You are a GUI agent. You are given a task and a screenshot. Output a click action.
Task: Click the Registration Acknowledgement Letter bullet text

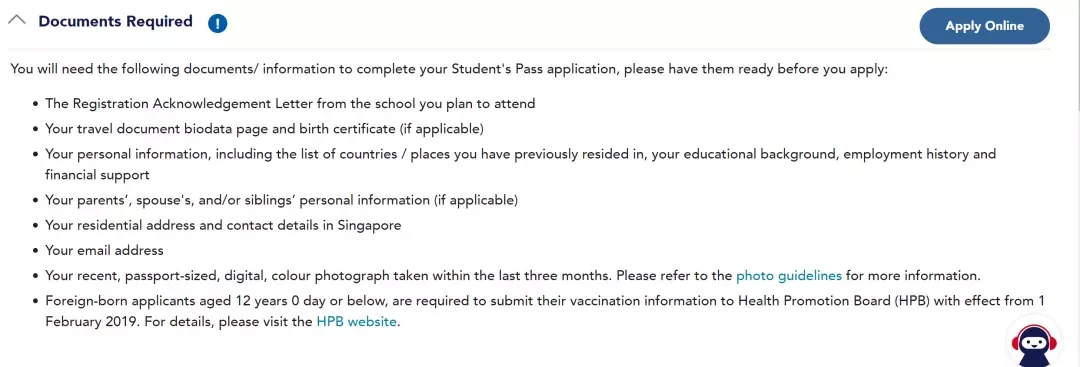(290, 104)
